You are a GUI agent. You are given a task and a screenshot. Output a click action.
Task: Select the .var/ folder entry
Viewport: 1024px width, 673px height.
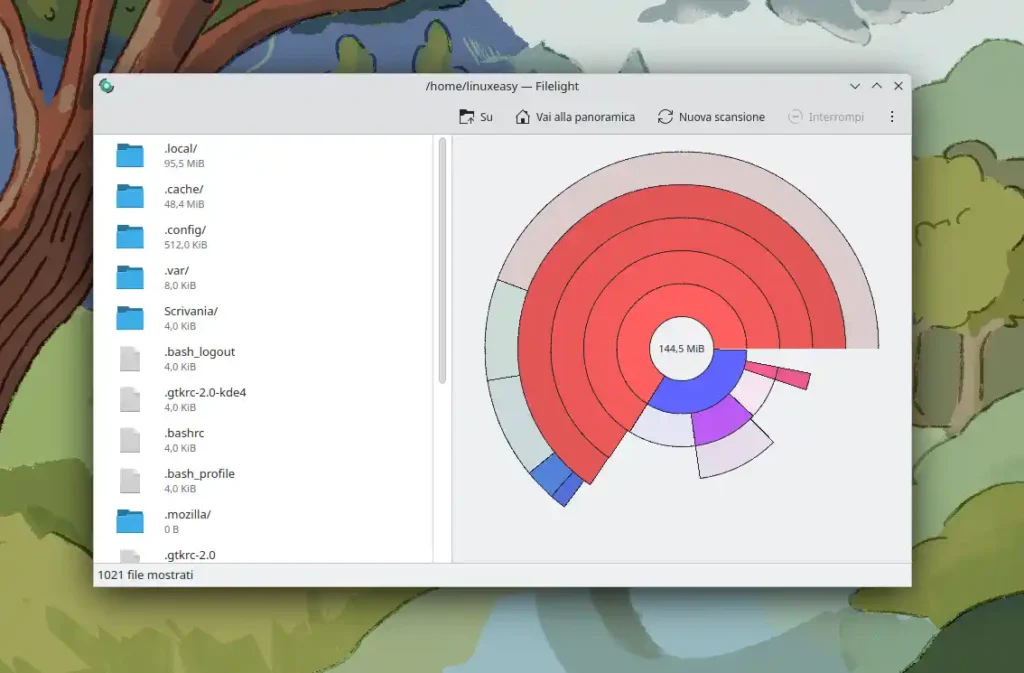[176, 270]
